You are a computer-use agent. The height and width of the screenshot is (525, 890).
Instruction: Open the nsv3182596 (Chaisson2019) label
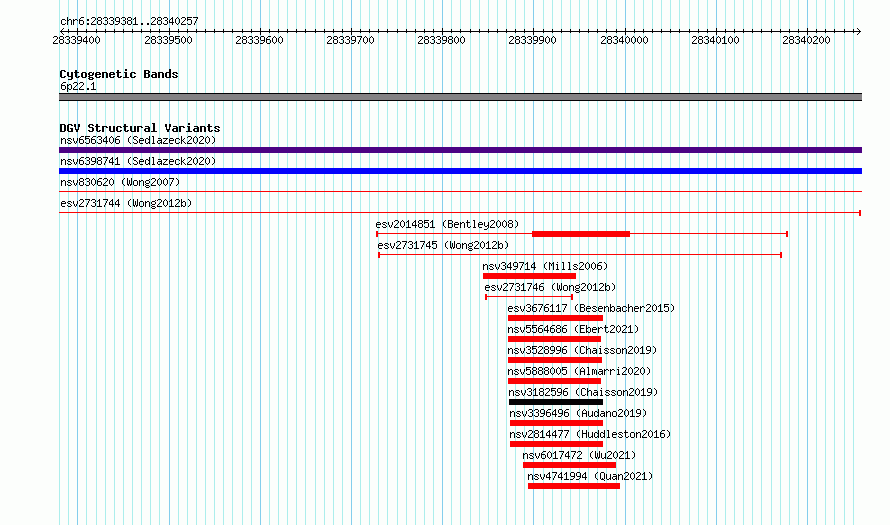click(583, 392)
